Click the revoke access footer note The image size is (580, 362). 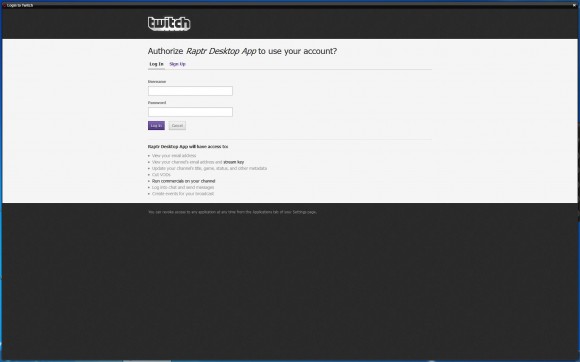pyautogui.click(x=232, y=212)
